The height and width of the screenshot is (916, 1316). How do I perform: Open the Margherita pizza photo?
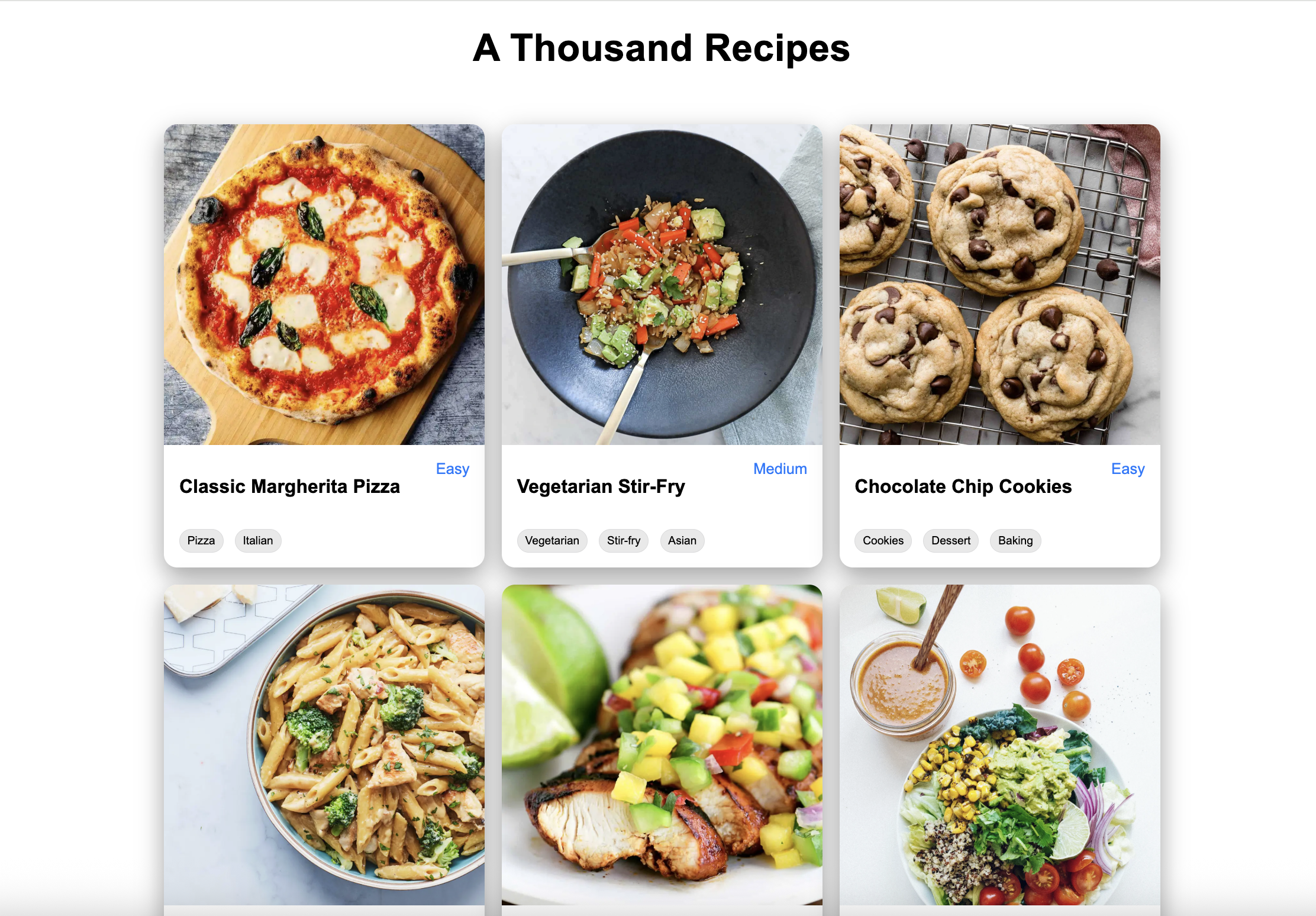(324, 285)
